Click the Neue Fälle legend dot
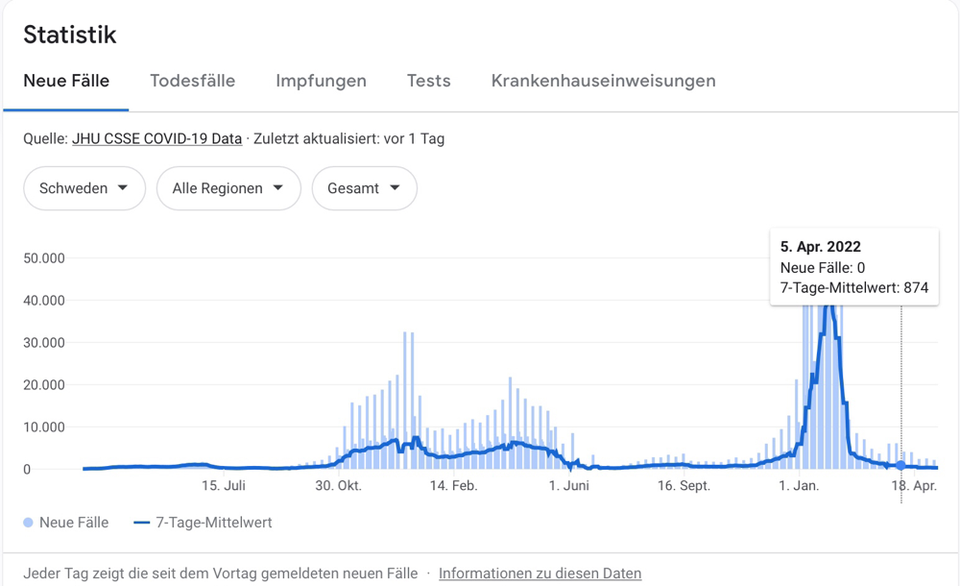960x586 pixels. 28,522
